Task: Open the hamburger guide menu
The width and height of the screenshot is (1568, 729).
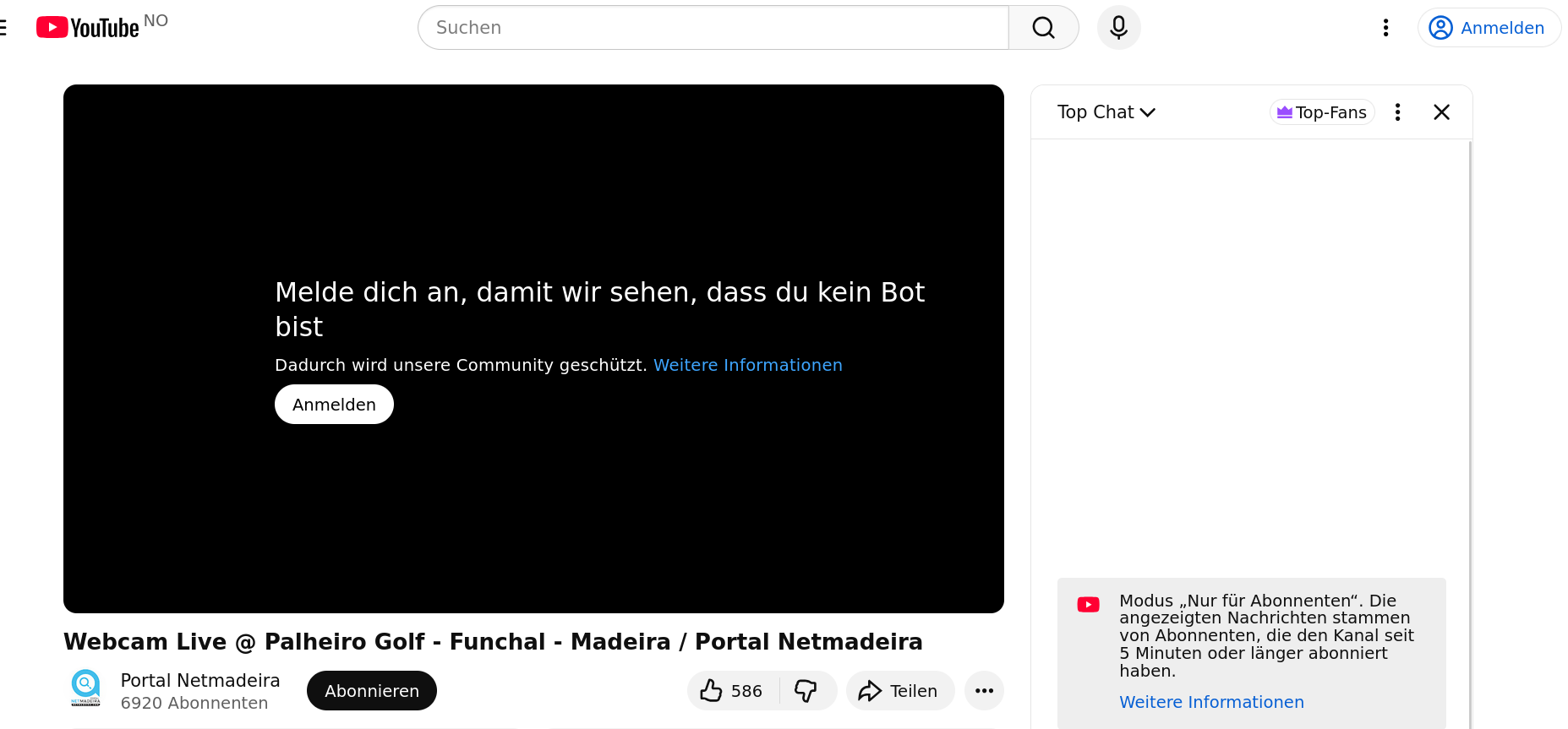Action: pos(3,28)
